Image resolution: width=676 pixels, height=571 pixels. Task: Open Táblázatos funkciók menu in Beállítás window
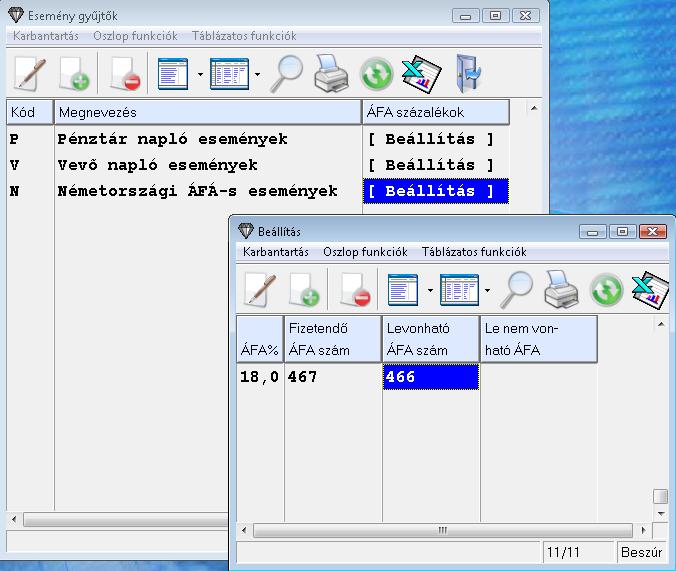tap(473, 252)
